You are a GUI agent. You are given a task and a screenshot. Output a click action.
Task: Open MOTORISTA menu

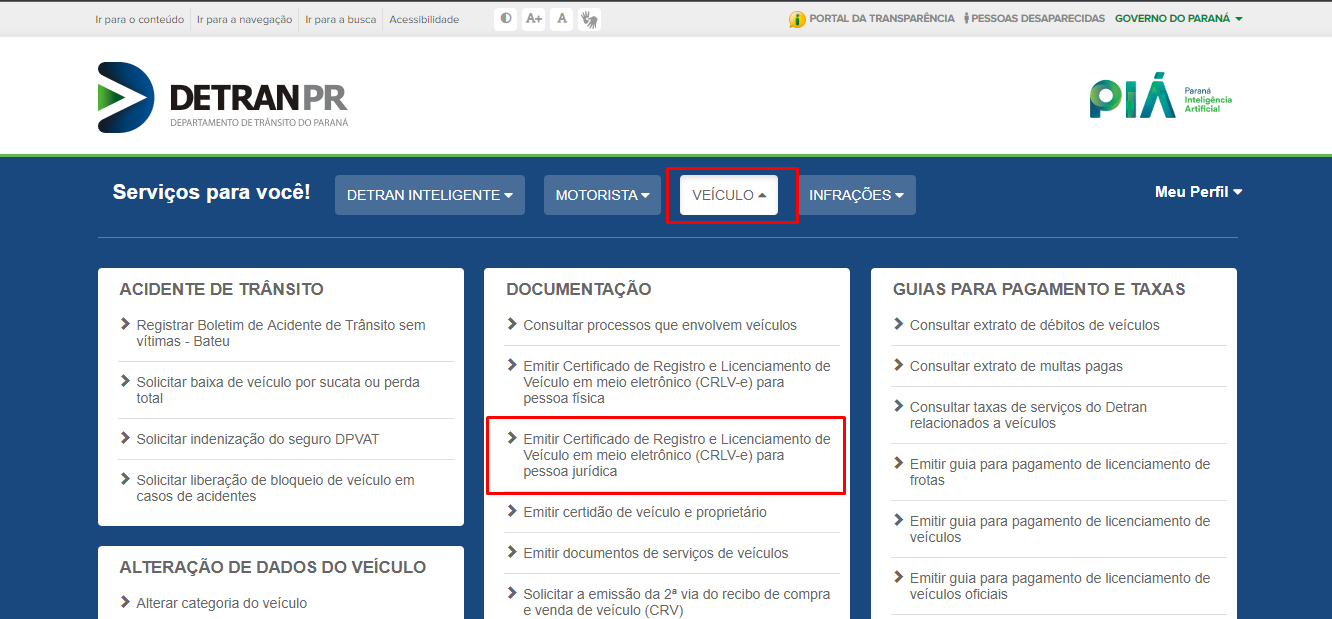(x=603, y=195)
